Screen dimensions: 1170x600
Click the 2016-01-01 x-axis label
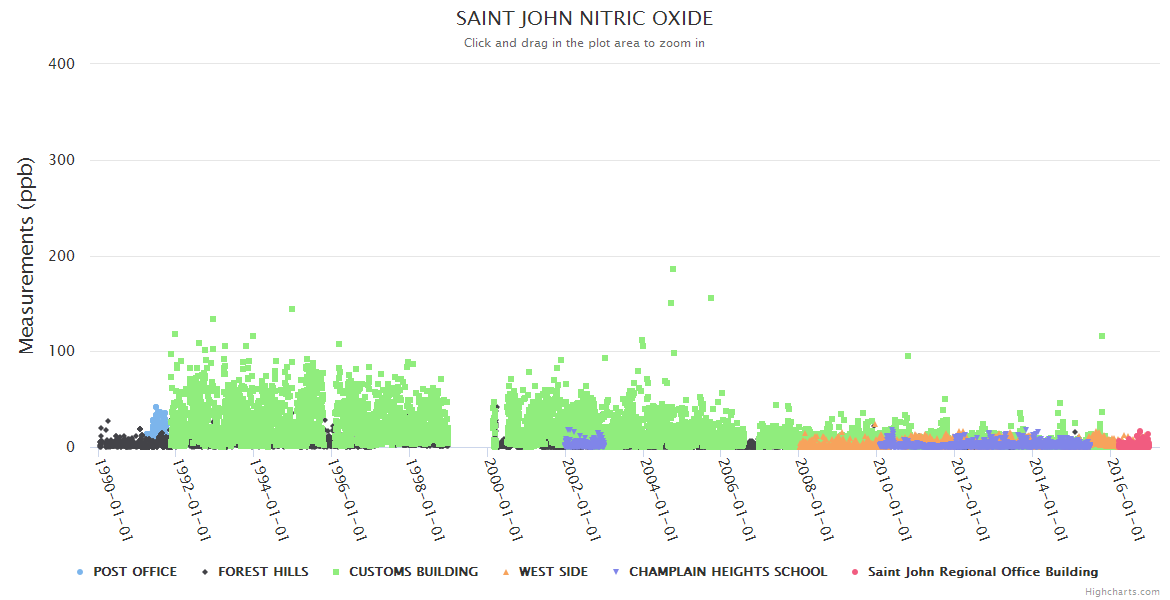[1125, 498]
